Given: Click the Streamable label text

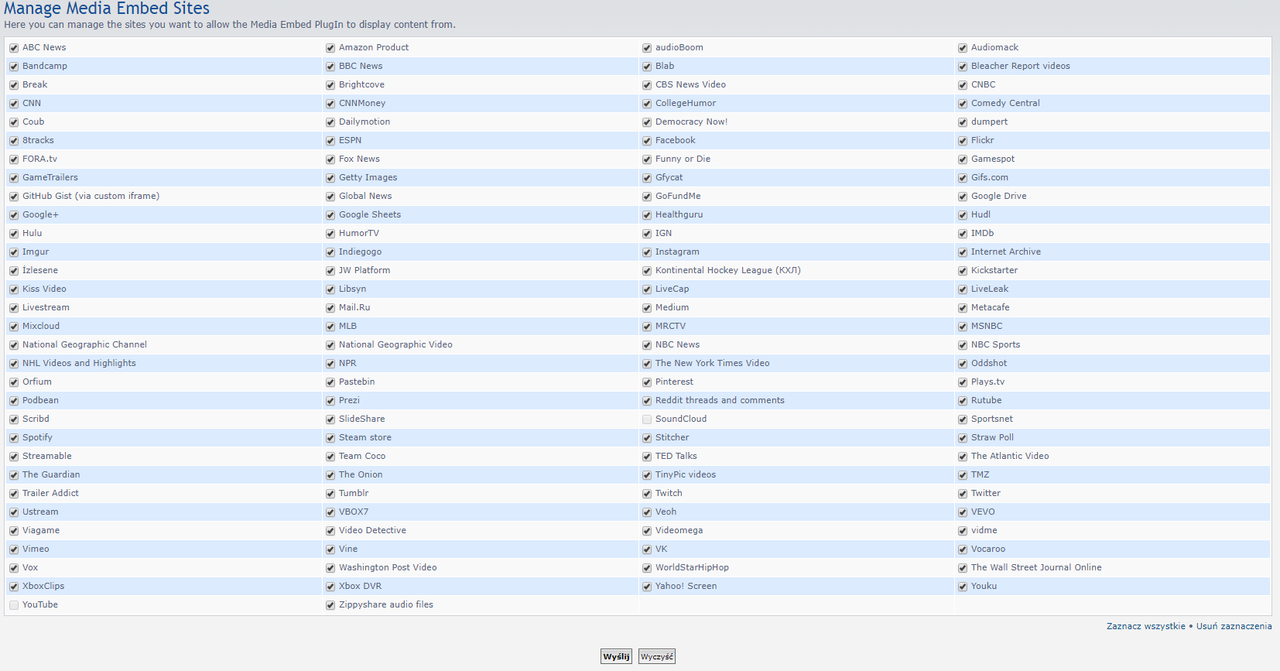Looking at the screenshot, I should (47, 456).
